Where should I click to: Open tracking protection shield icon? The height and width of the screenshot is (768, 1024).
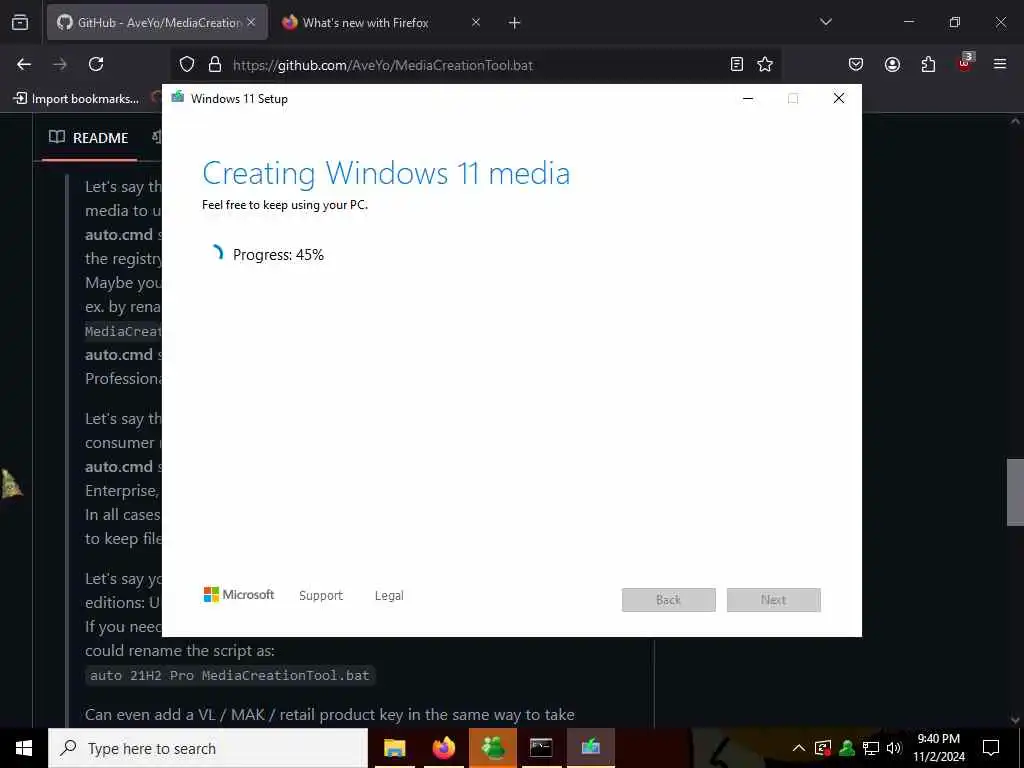coord(187,65)
